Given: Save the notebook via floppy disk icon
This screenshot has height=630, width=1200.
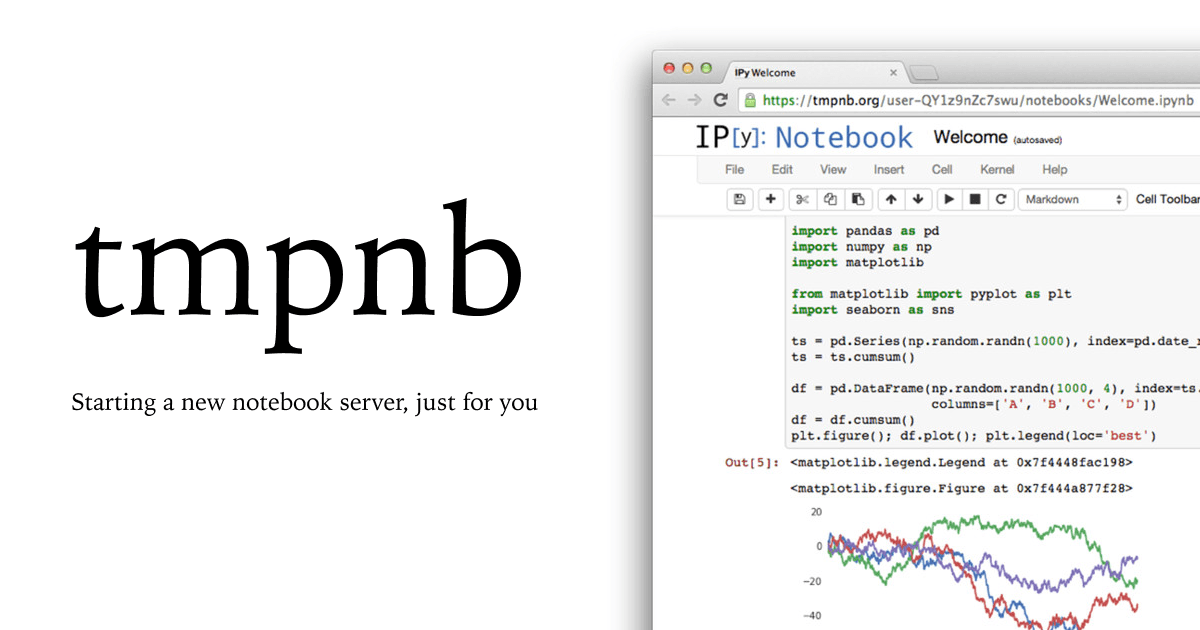Looking at the screenshot, I should click(738, 199).
